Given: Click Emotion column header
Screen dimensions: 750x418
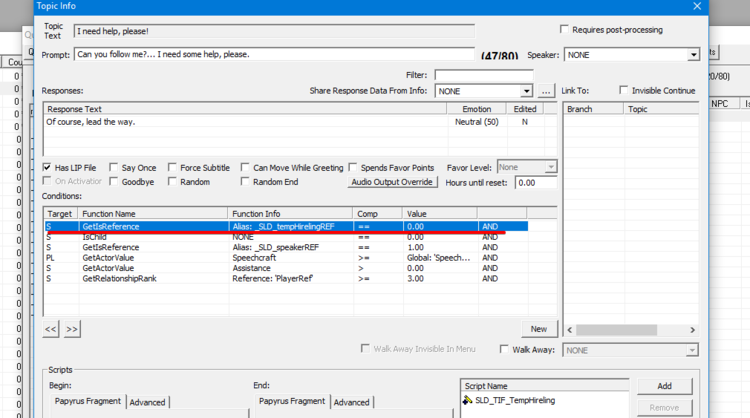Looking at the screenshot, I should click(x=476, y=109).
